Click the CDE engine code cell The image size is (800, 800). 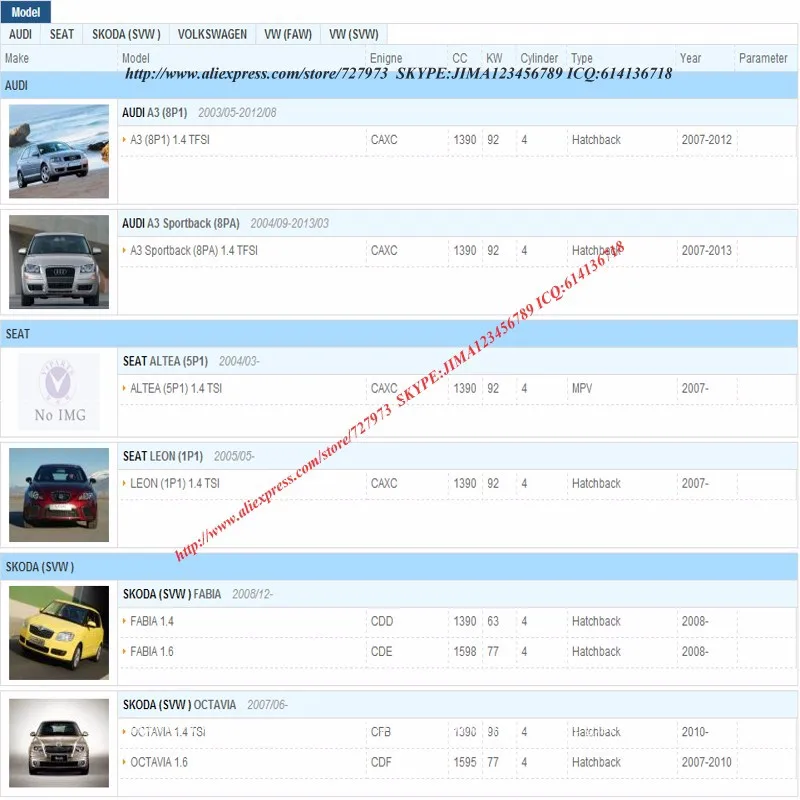[x=381, y=652]
